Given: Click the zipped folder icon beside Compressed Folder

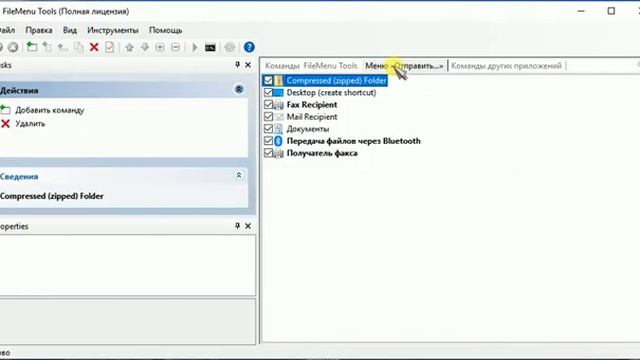Looking at the screenshot, I should (278, 80).
